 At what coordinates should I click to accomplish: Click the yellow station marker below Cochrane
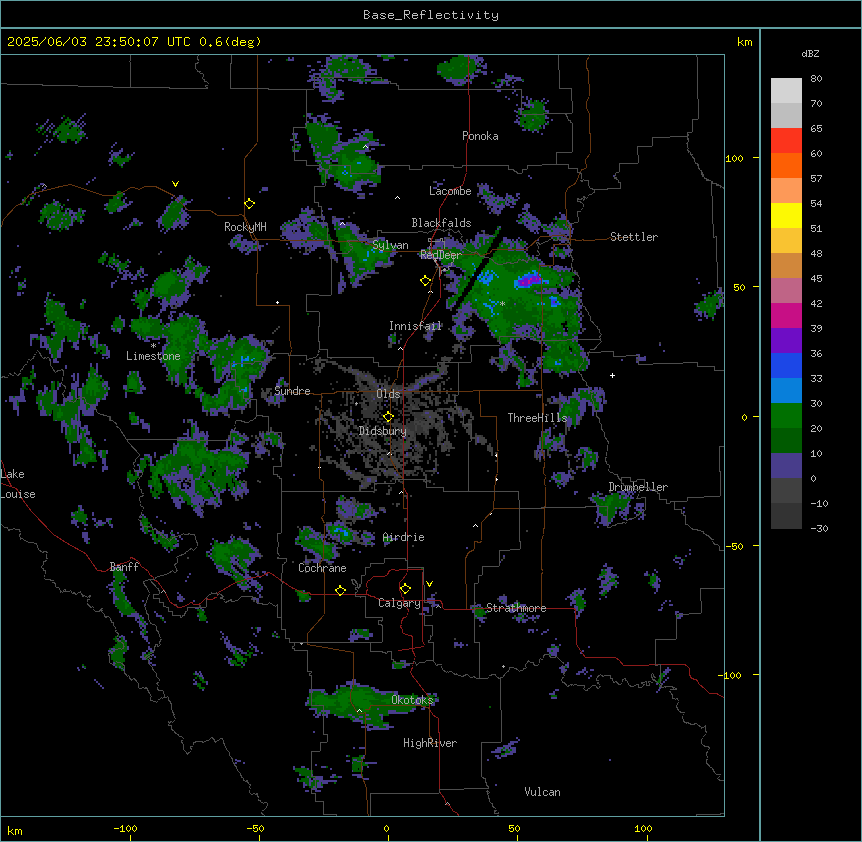(x=340, y=590)
